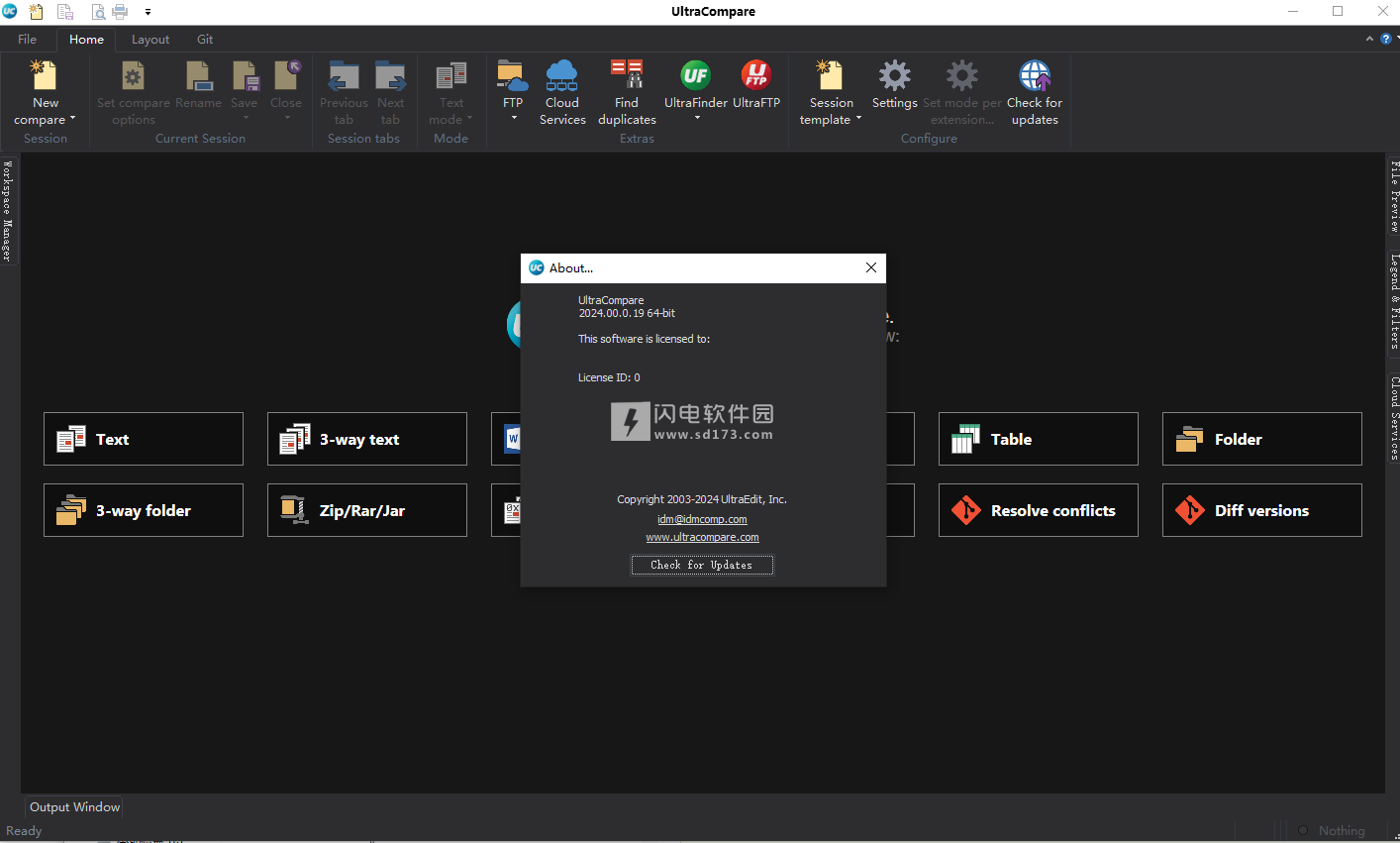
Task: Click the version 2024.00.0.19 64-bit text
Action: pos(627,313)
